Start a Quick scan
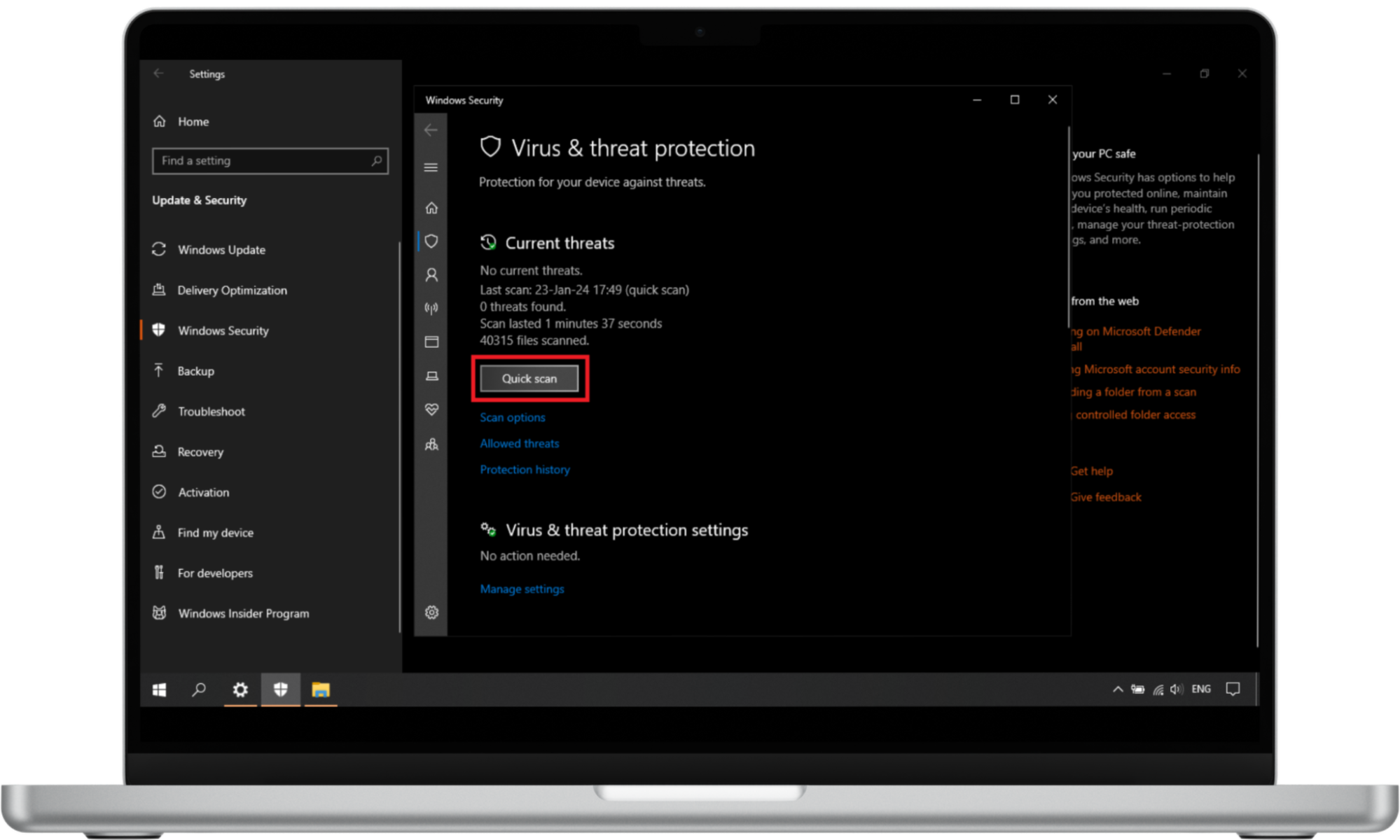1400x840 pixels. pyautogui.click(x=529, y=378)
